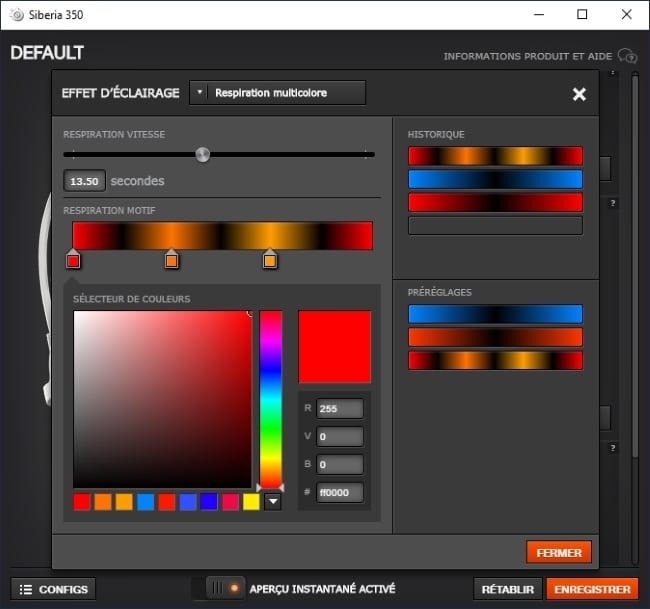Maximize the Siberia 350 window
Screen dimensions: 650x609
pos(582,15)
